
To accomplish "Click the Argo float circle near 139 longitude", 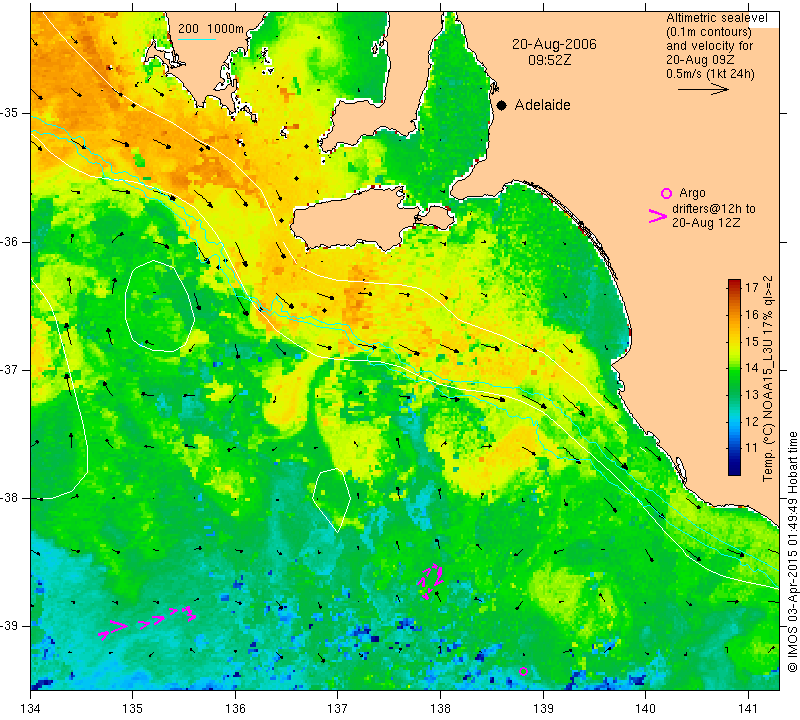I will [523, 672].
